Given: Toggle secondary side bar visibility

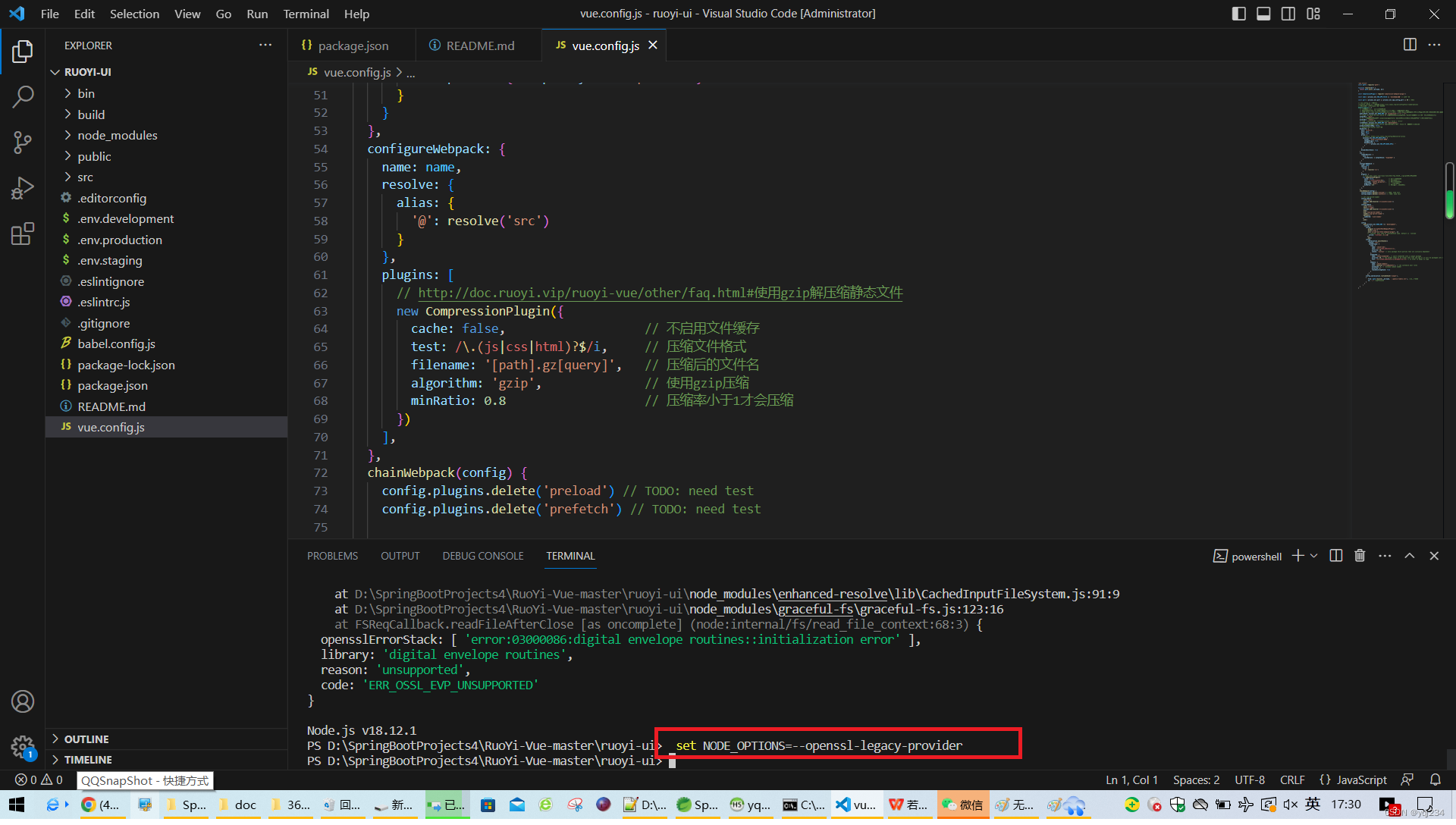Looking at the screenshot, I should 1288,14.
